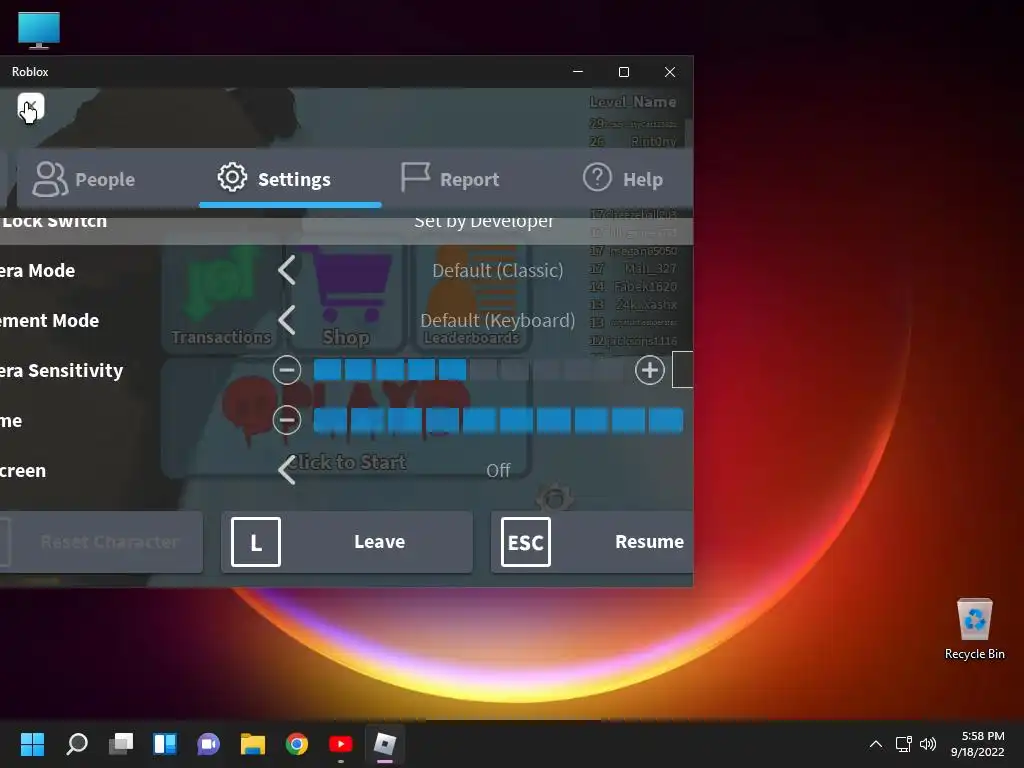Screen dimensions: 1024x768
Task: Close the Roblox window
Action: coord(670,72)
